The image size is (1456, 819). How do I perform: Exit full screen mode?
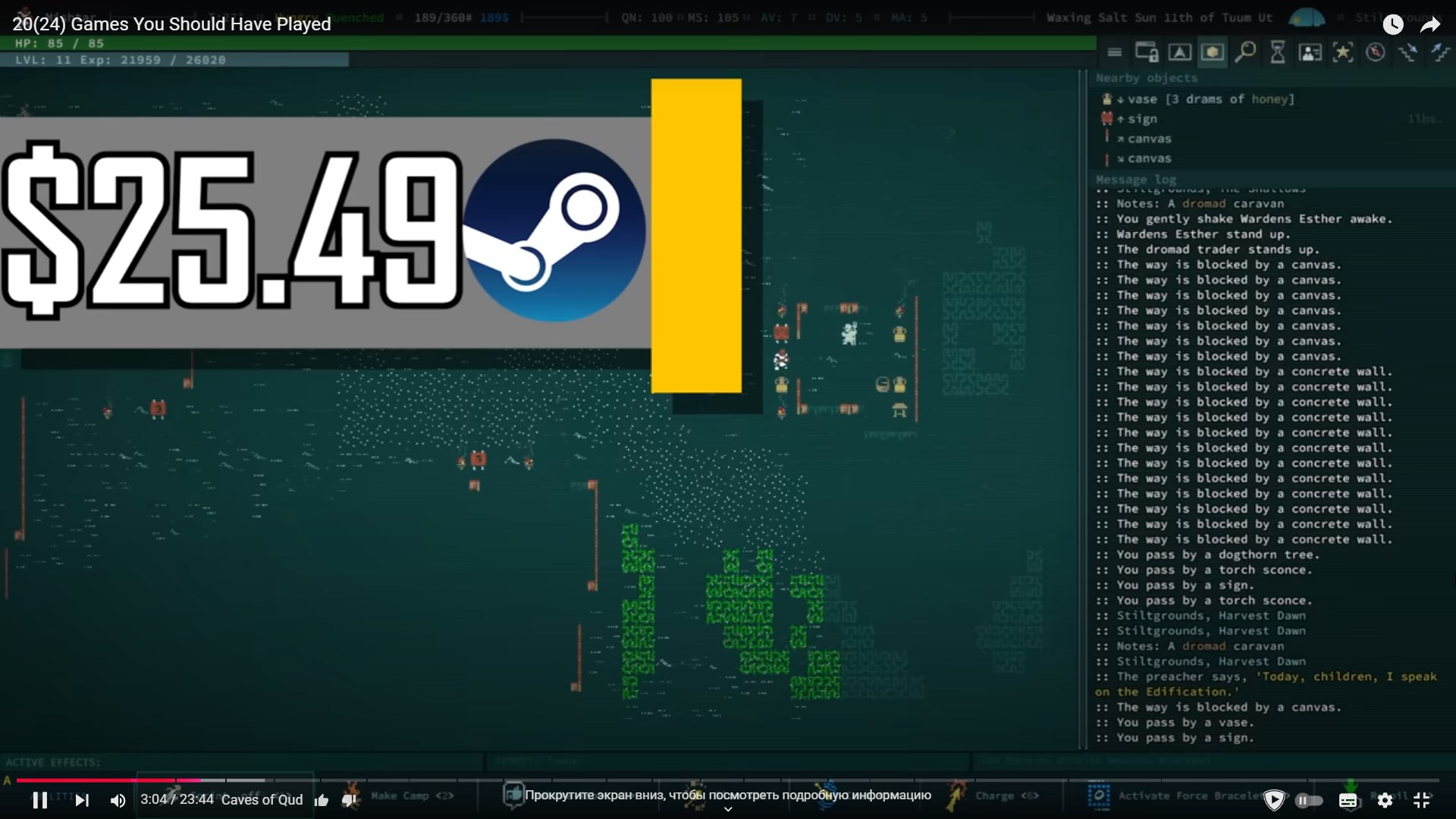click(x=1422, y=800)
